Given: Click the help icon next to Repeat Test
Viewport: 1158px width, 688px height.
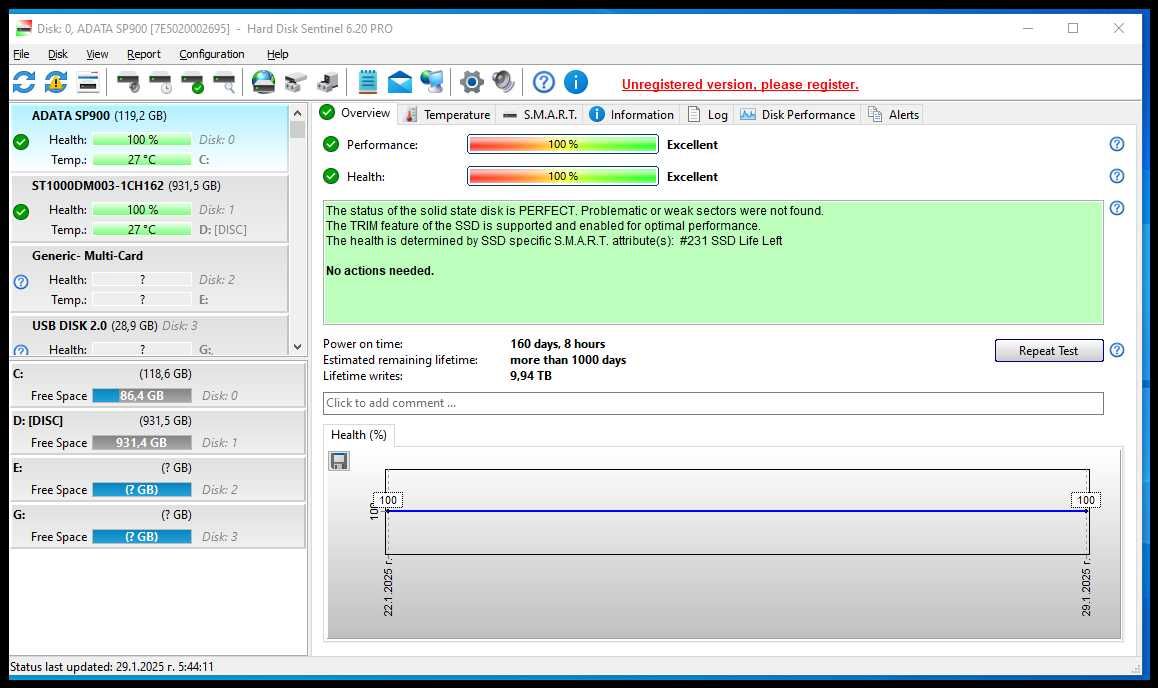Looking at the screenshot, I should (1117, 350).
